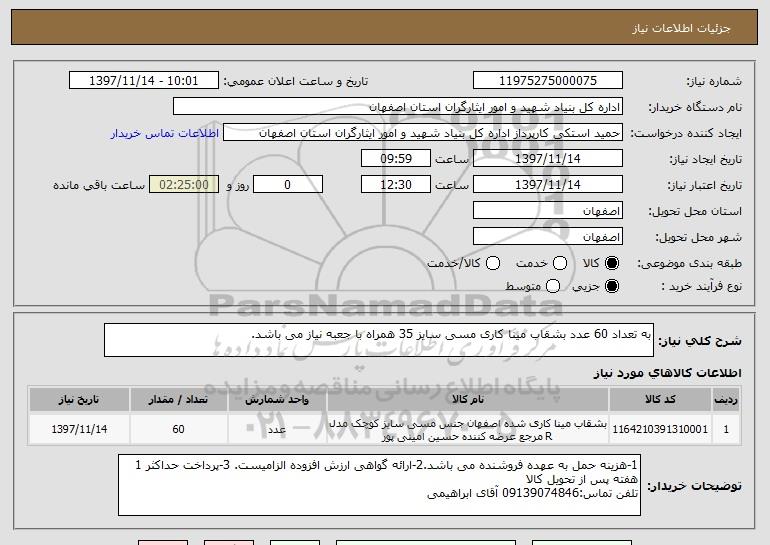This screenshot has height=545, width=770.
Task: Click the کد کالا column header
Action: coord(660,400)
